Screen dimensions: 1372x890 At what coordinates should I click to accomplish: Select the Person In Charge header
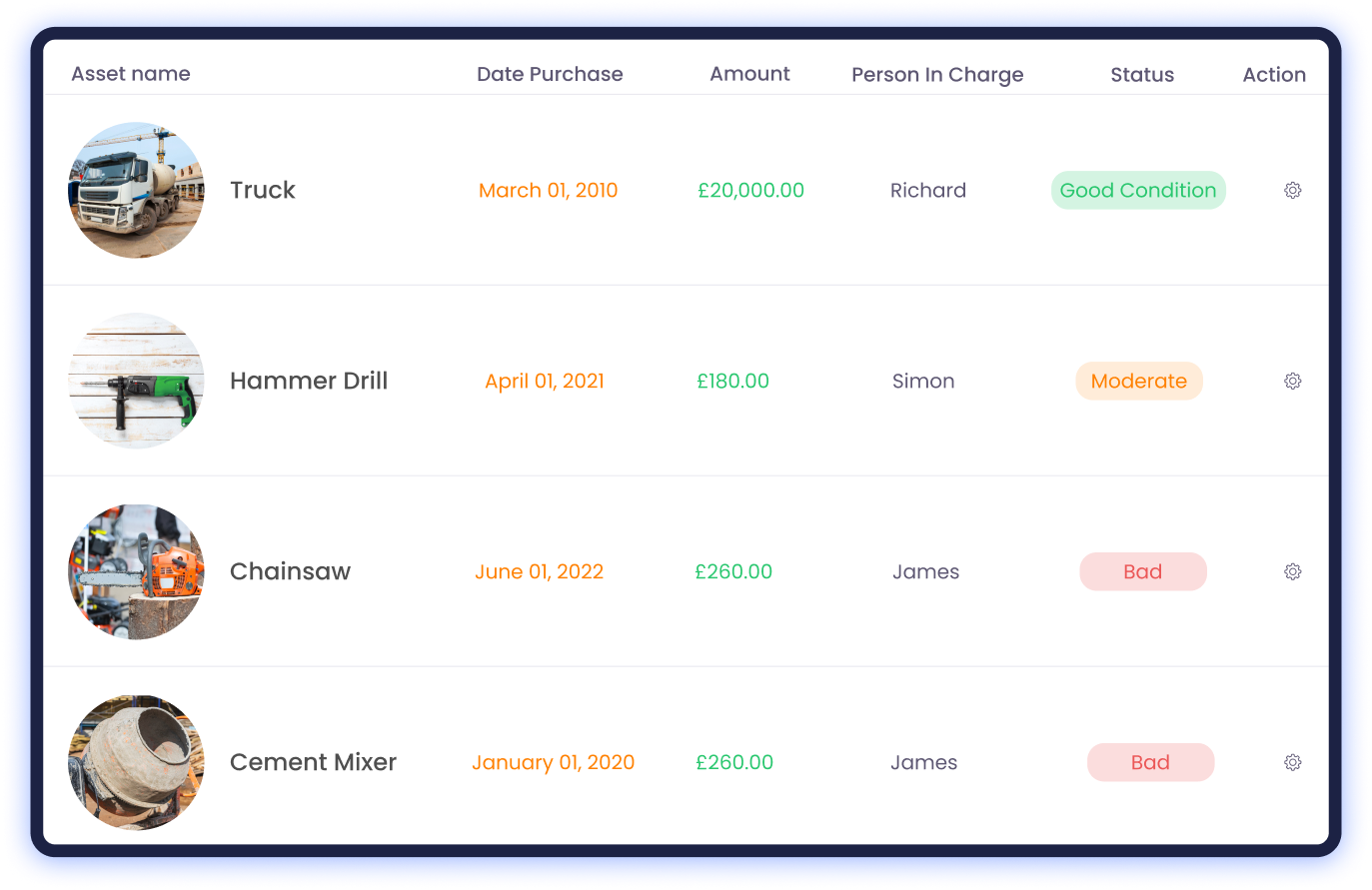point(937,74)
